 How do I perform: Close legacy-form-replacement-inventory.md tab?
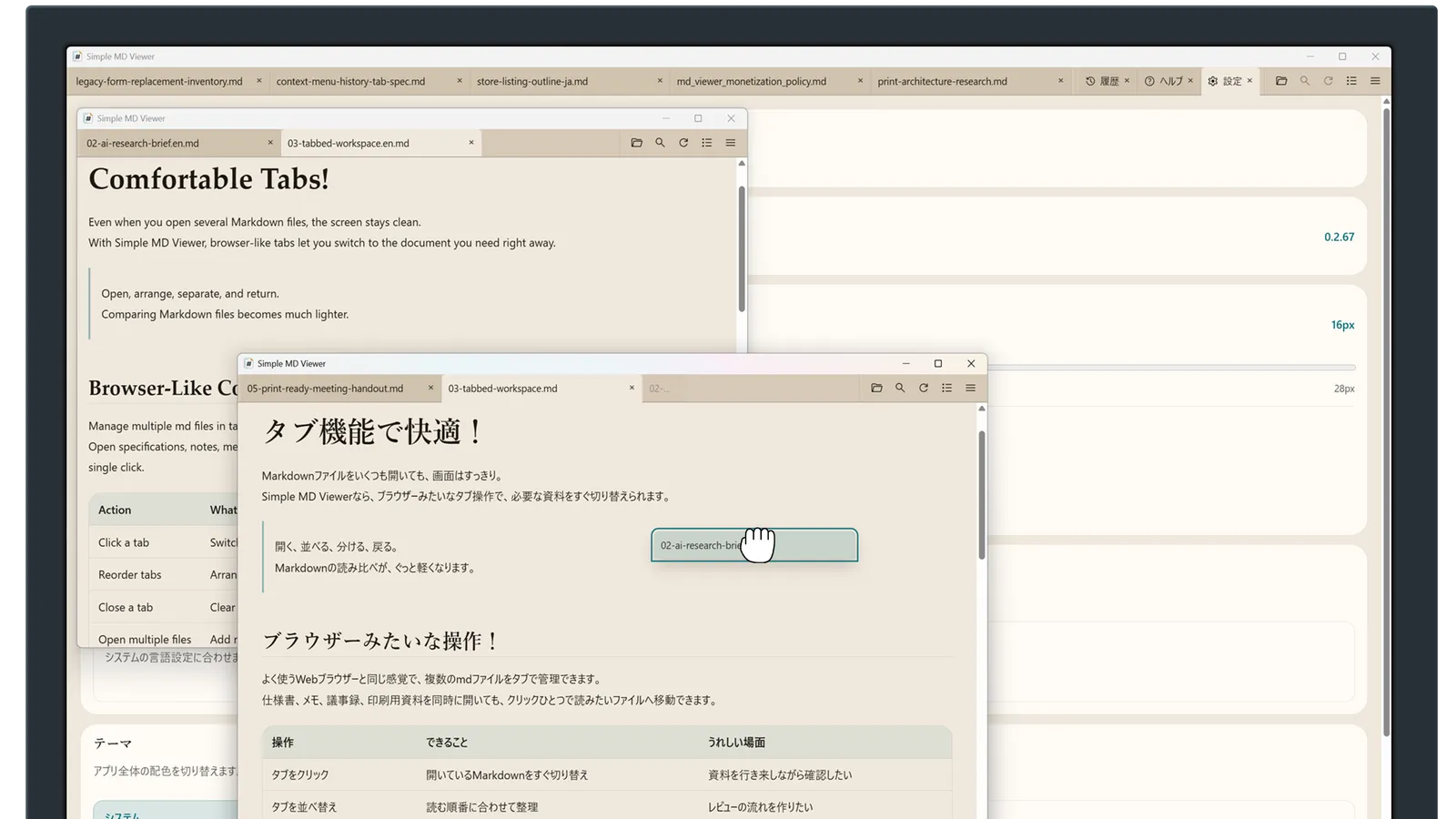tap(258, 81)
